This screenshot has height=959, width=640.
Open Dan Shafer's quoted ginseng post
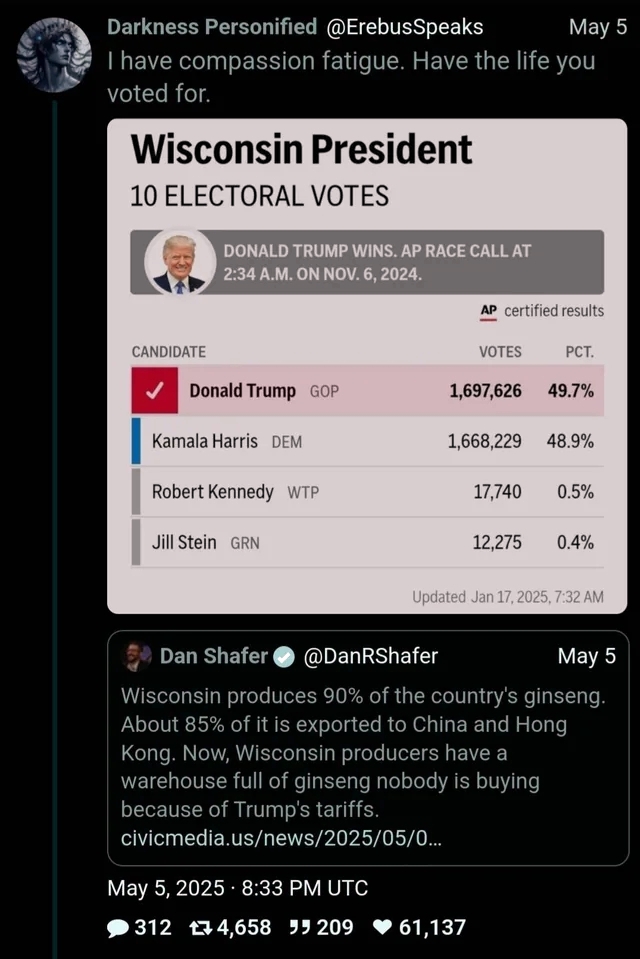pyautogui.click(x=368, y=748)
